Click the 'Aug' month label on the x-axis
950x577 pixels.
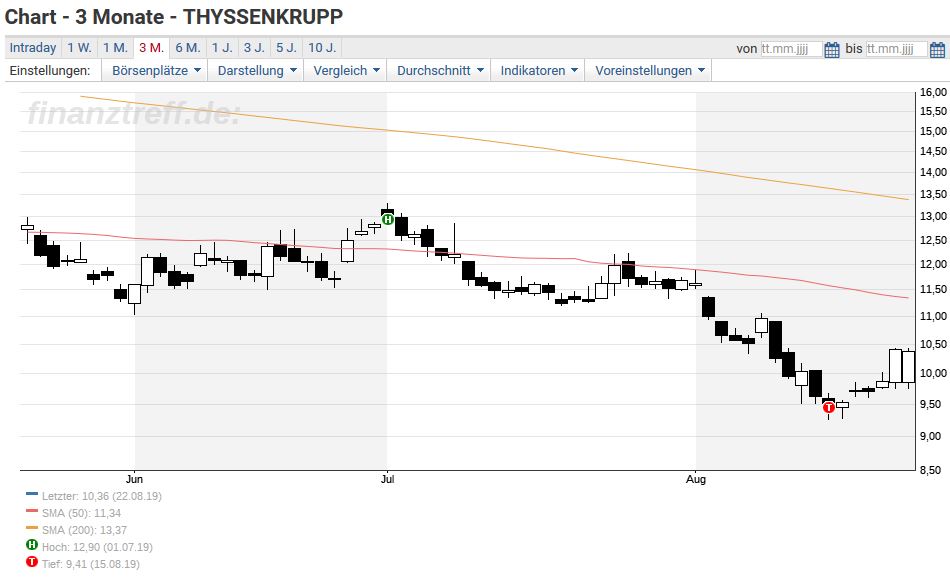pos(696,479)
